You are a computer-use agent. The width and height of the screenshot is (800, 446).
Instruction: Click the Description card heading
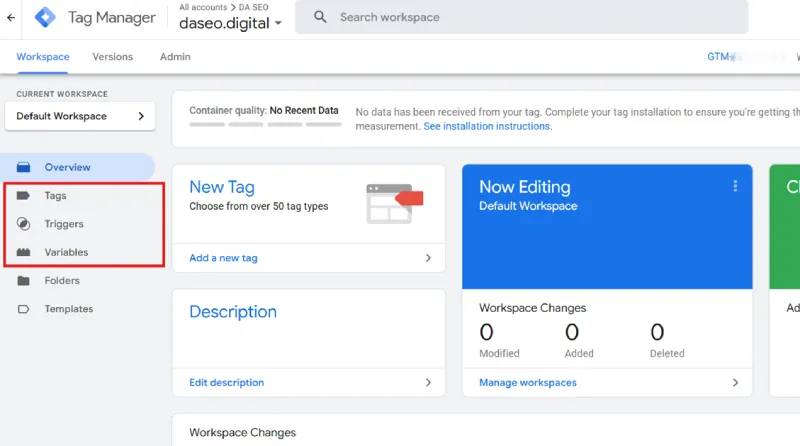[233, 312]
